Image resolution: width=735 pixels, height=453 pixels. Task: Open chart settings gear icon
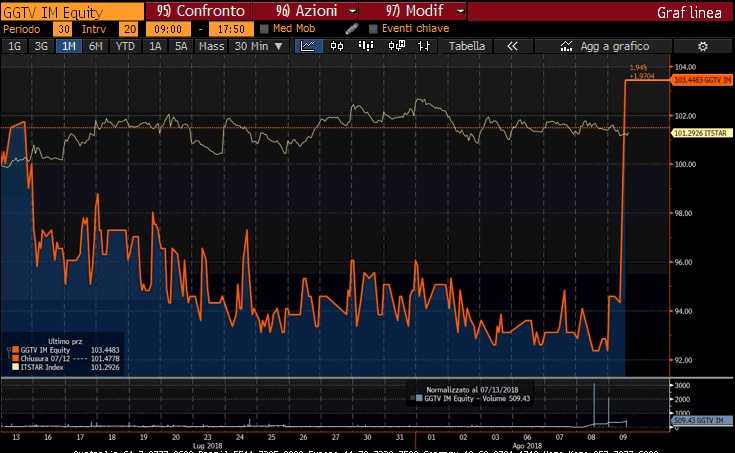tap(702, 46)
